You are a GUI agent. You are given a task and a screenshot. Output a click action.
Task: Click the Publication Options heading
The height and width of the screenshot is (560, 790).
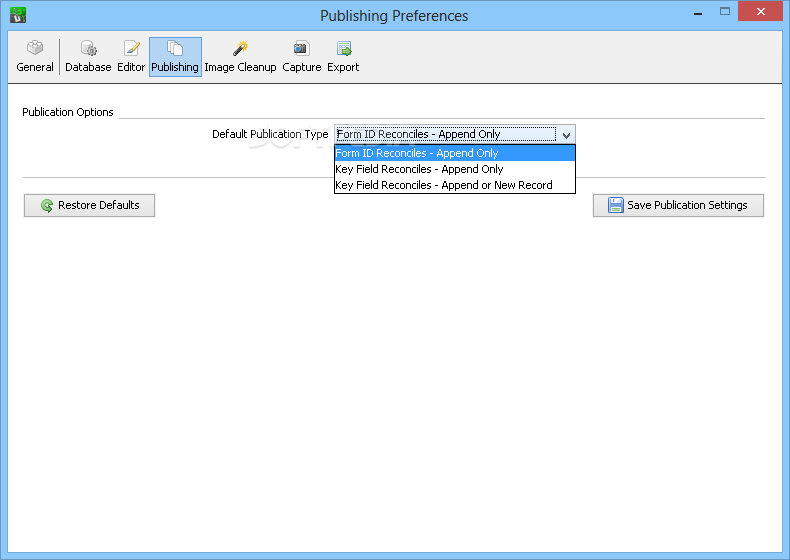pyautogui.click(x=68, y=112)
